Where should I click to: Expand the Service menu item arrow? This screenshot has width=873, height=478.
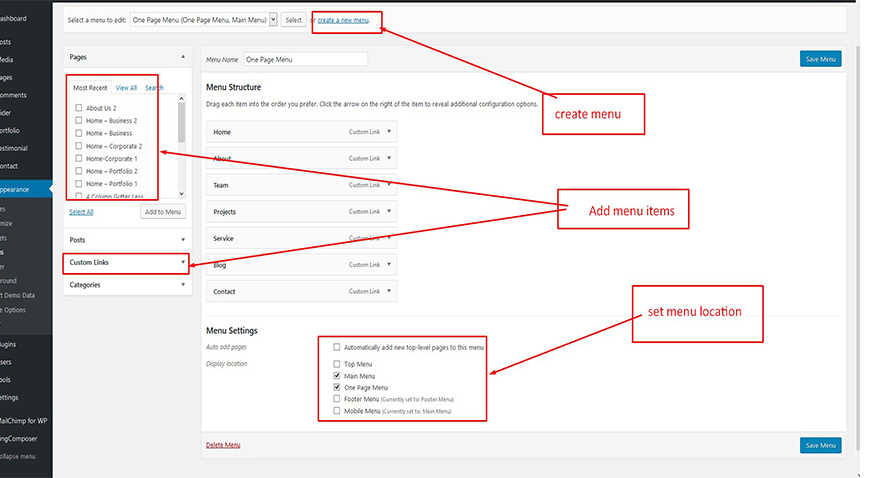click(389, 239)
